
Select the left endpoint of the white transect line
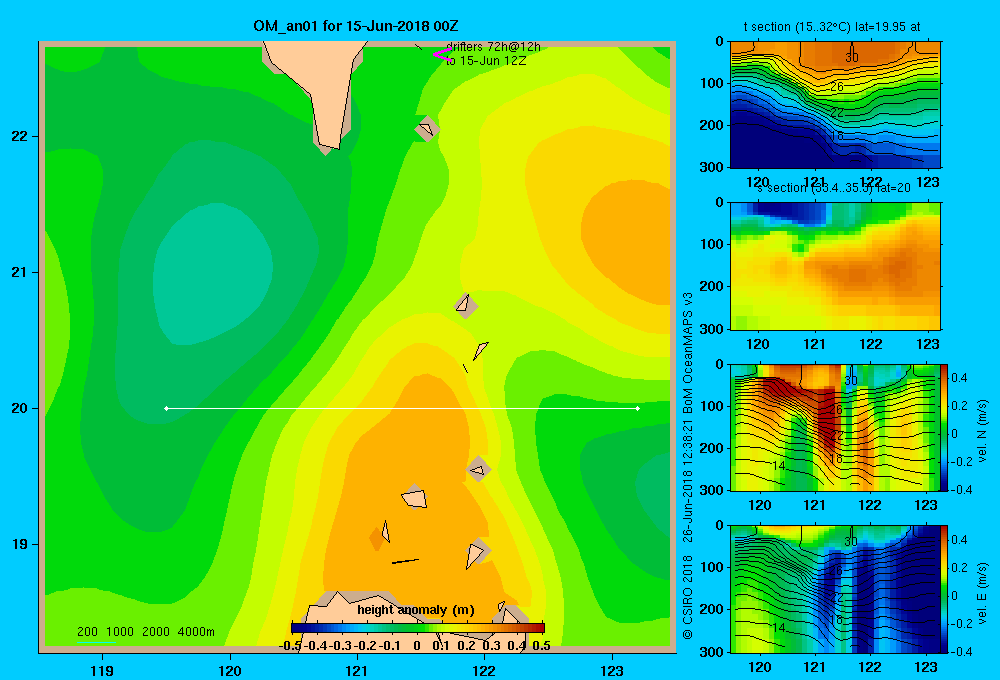(166, 408)
